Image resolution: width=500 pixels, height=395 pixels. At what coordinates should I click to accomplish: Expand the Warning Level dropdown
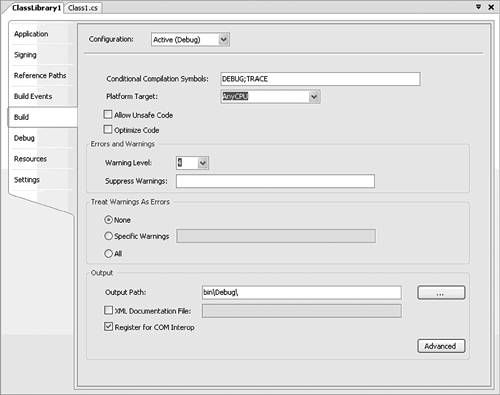click(203, 163)
